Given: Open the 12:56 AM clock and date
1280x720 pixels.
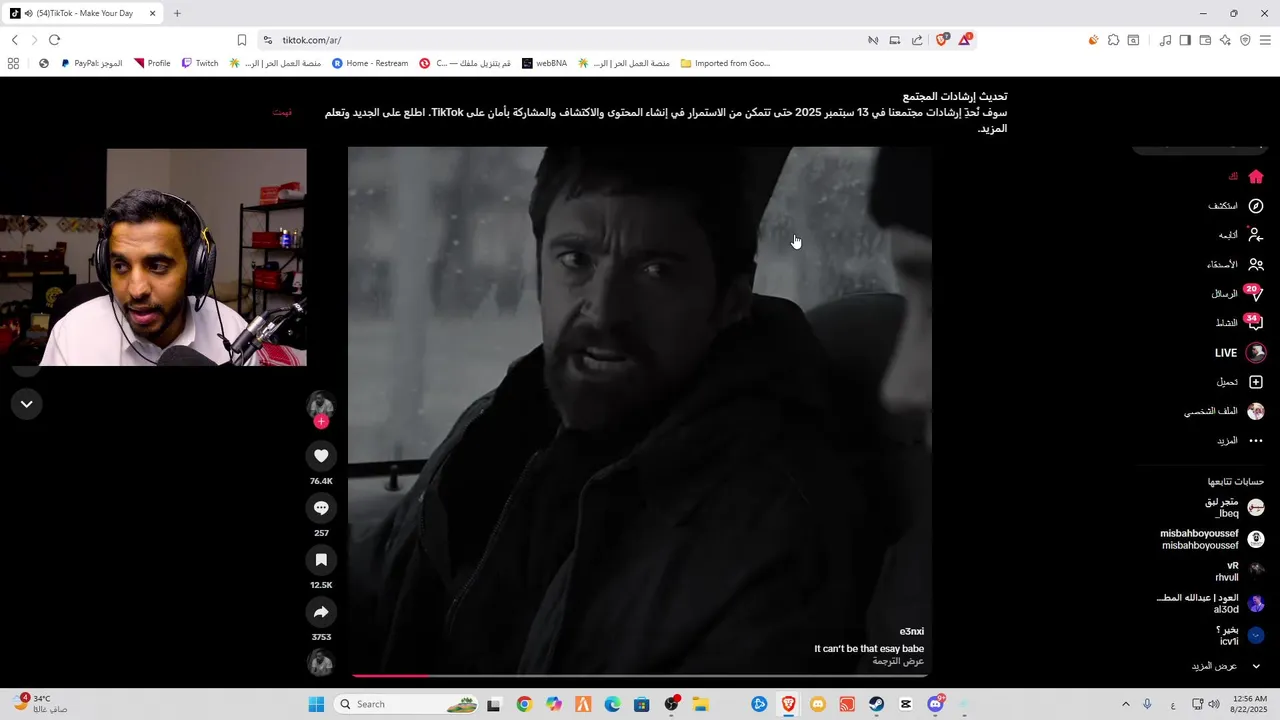Looking at the screenshot, I should [1251, 704].
